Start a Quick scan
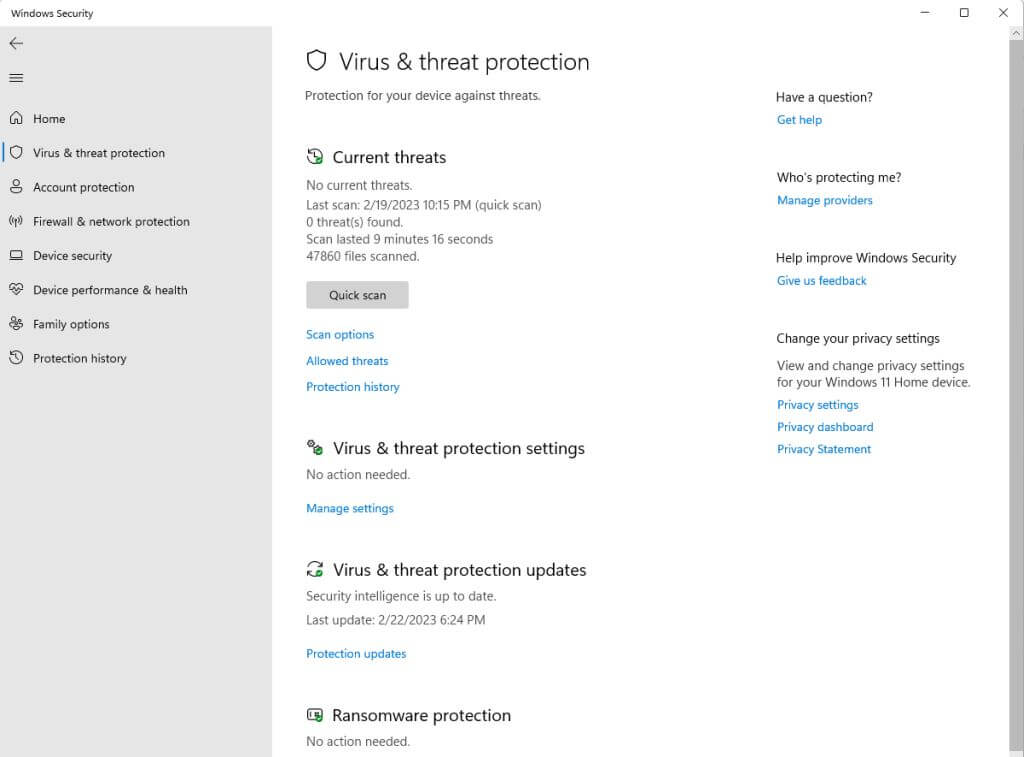1024x757 pixels. 357,295
